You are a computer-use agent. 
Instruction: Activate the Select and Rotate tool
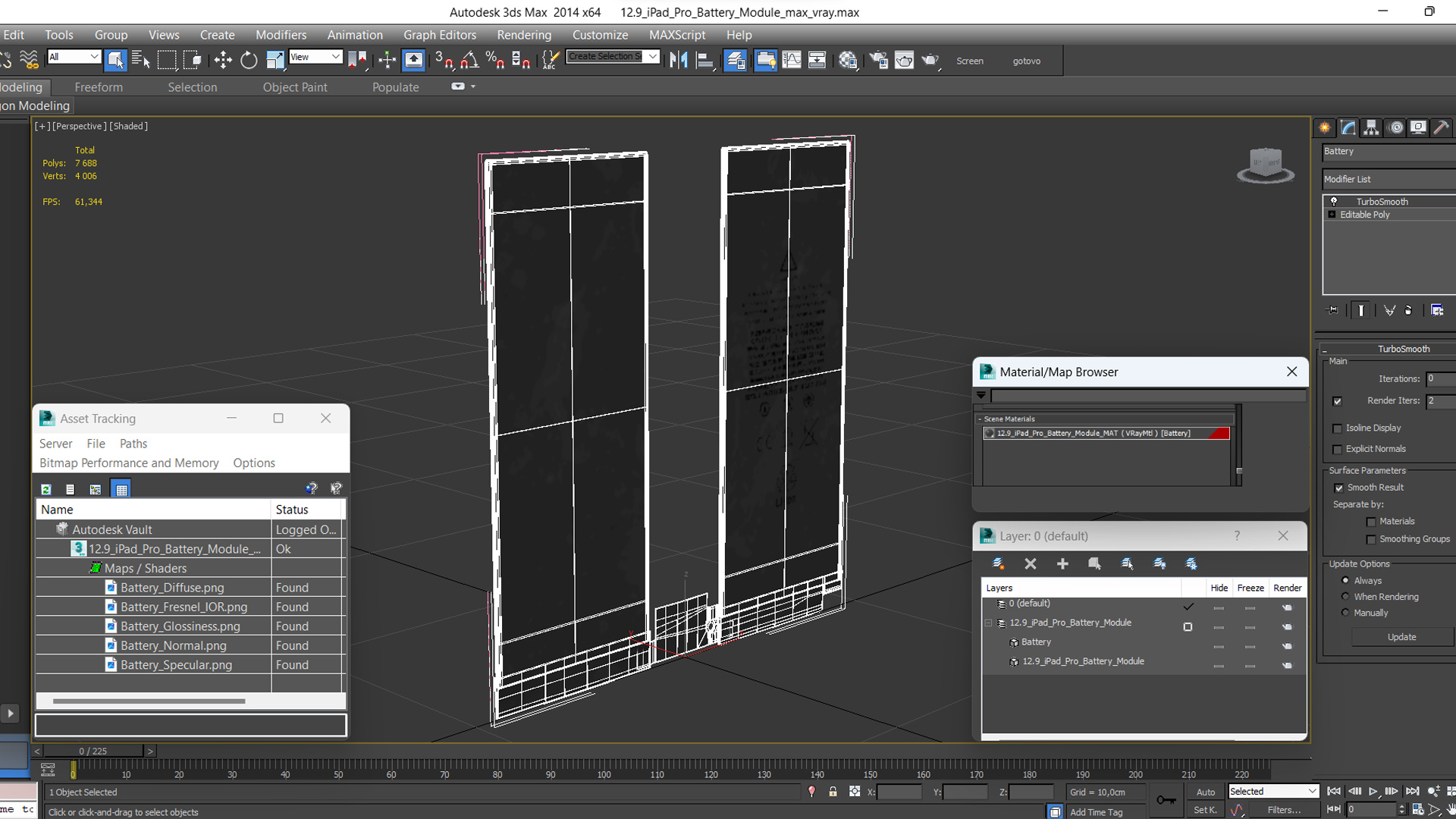[x=249, y=61]
